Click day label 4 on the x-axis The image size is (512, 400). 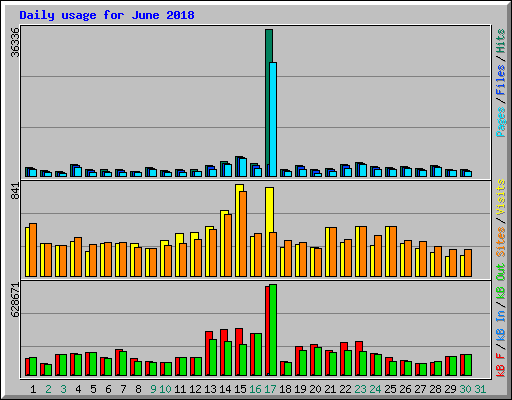78,389
